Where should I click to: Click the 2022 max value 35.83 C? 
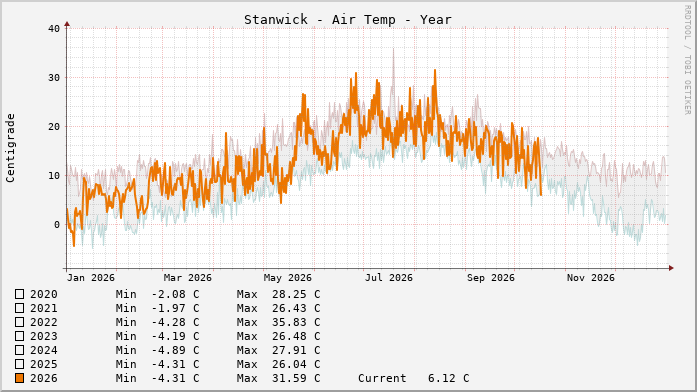(296, 322)
